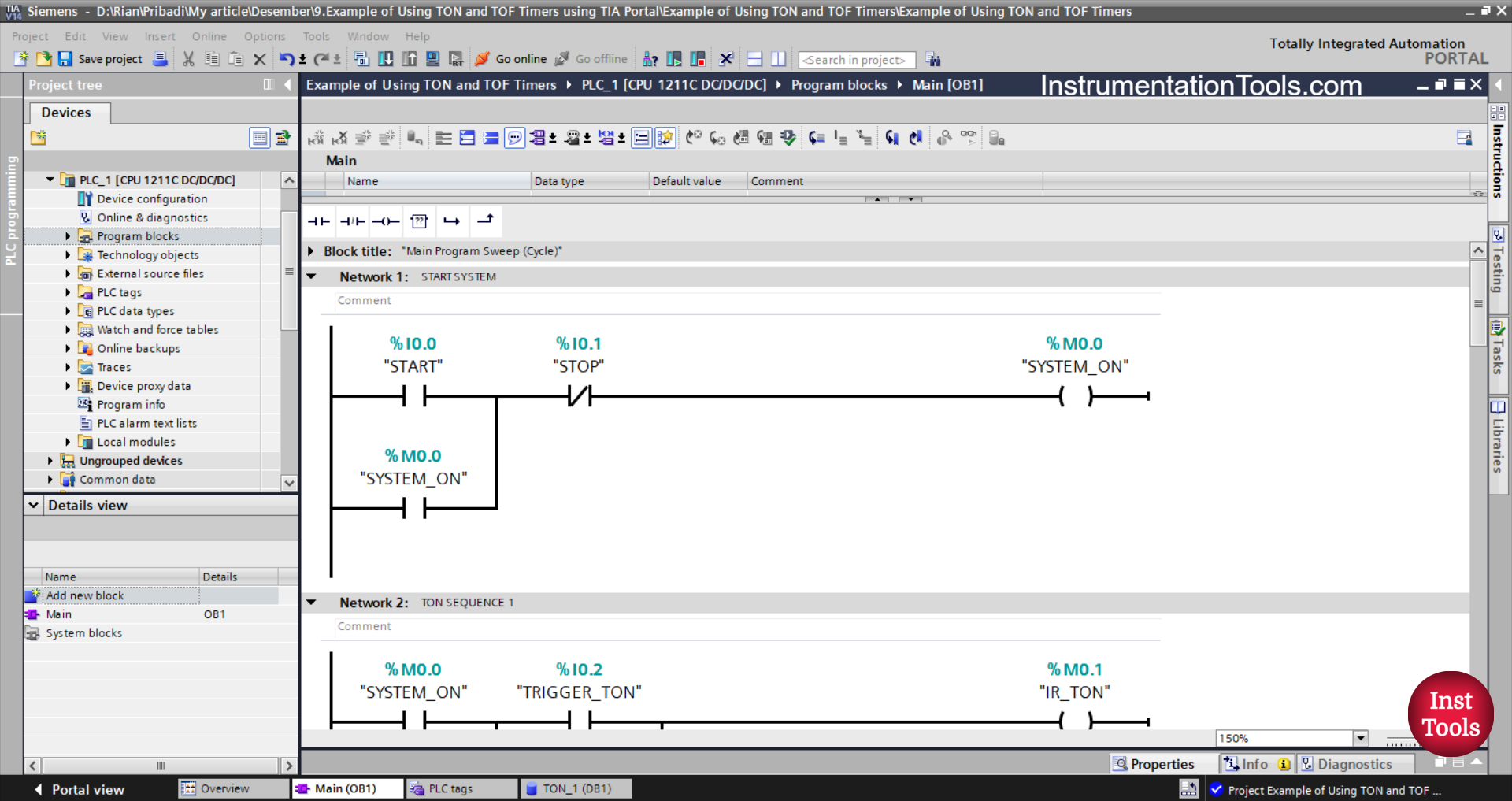This screenshot has height=801, width=1512.
Task: Expand the PLC tags tree node
Action: (67, 292)
